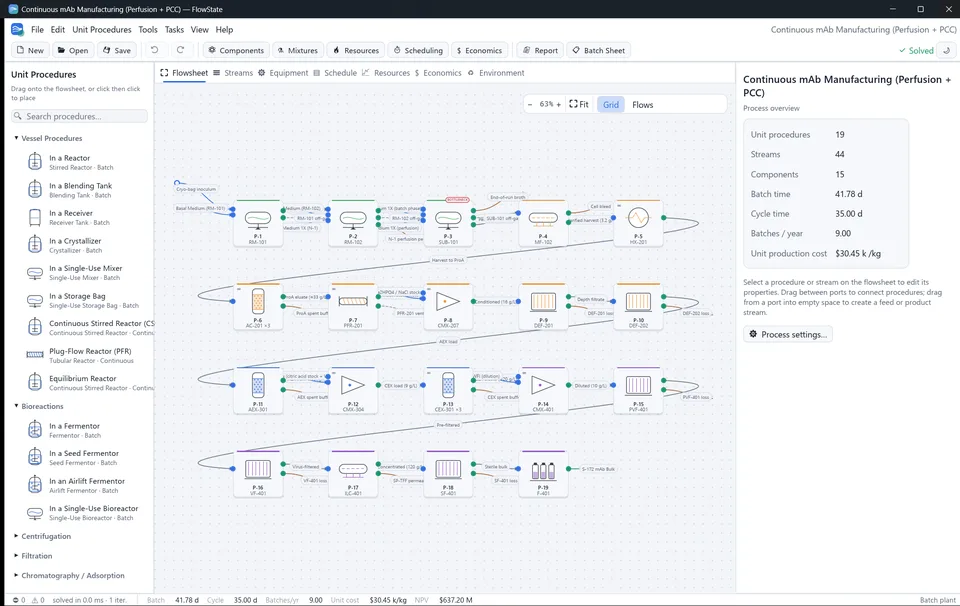Switch to the Economics view tab
The image size is (960, 606).
coord(438,73)
